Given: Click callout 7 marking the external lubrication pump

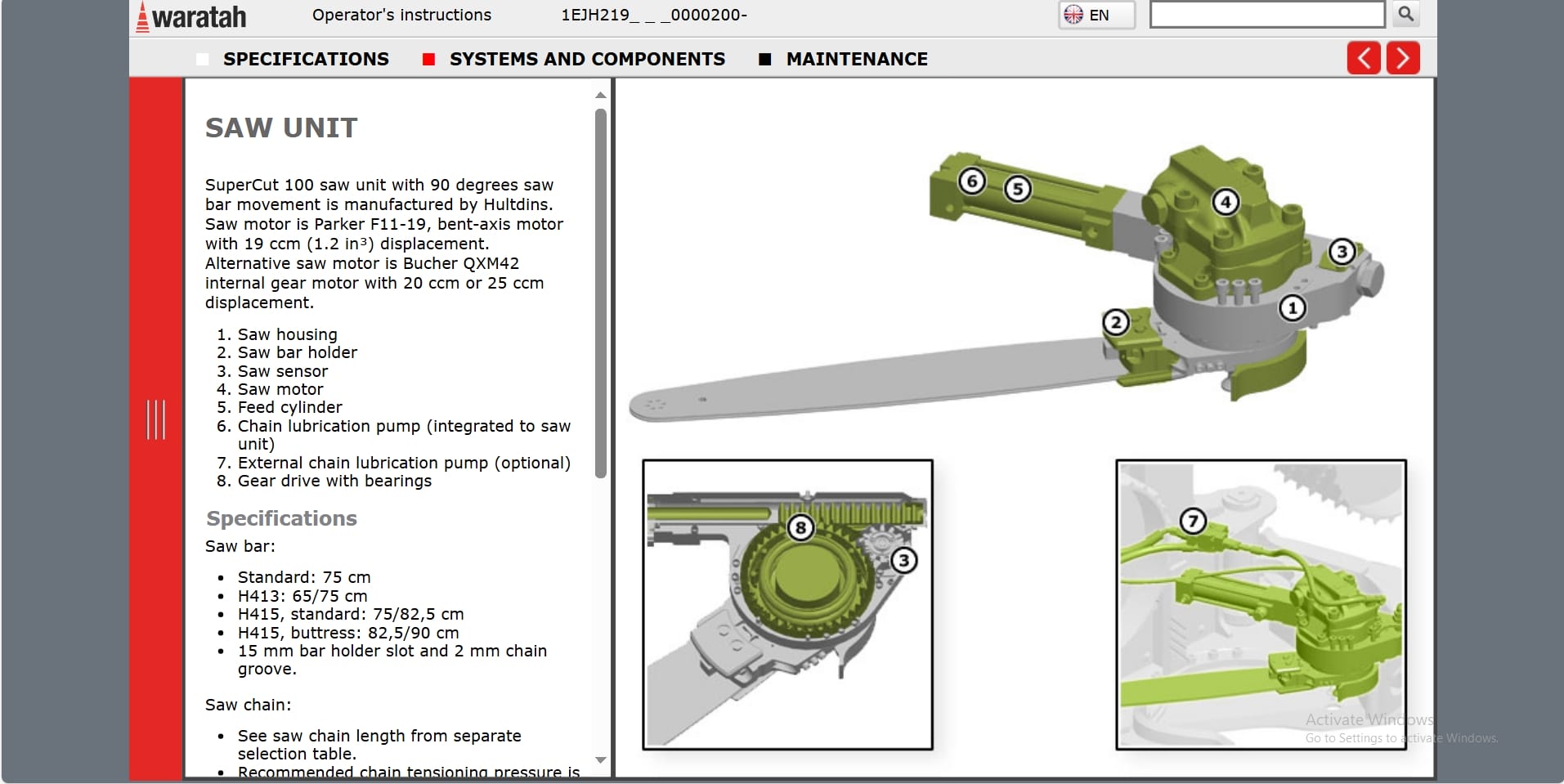Looking at the screenshot, I should [1192, 518].
